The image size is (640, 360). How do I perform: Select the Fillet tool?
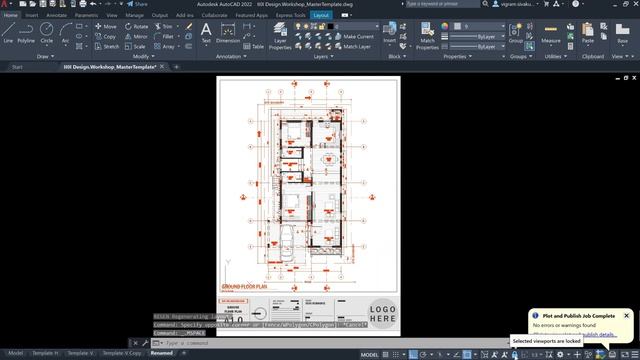[x=164, y=36]
